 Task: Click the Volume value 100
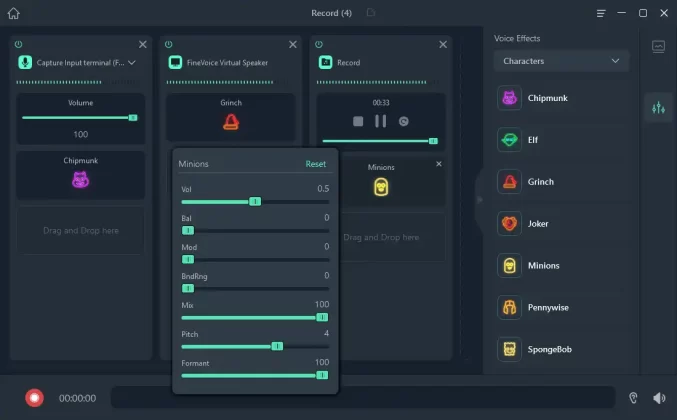tap(81, 134)
